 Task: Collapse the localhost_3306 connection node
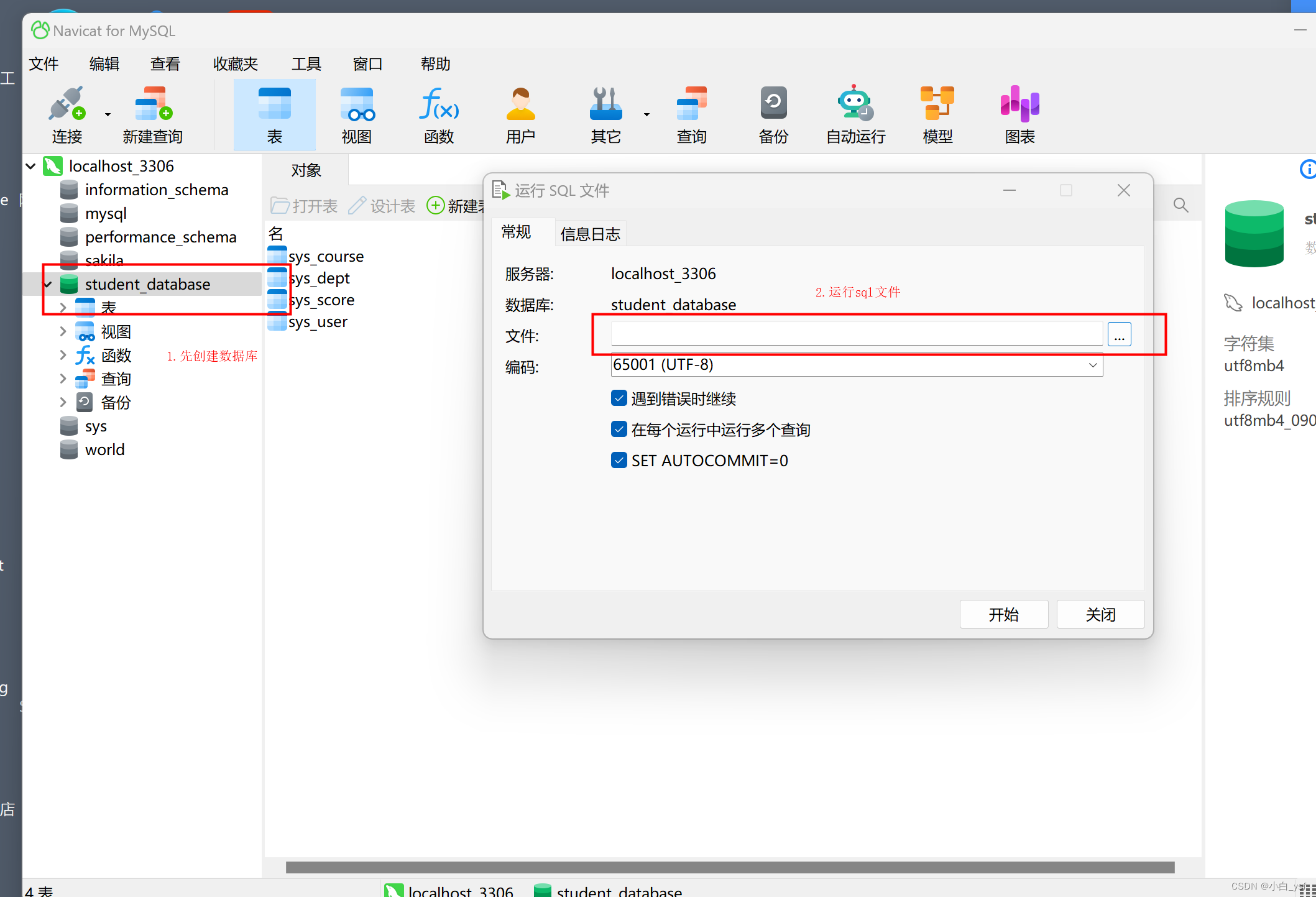pyautogui.click(x=30, y=166)
